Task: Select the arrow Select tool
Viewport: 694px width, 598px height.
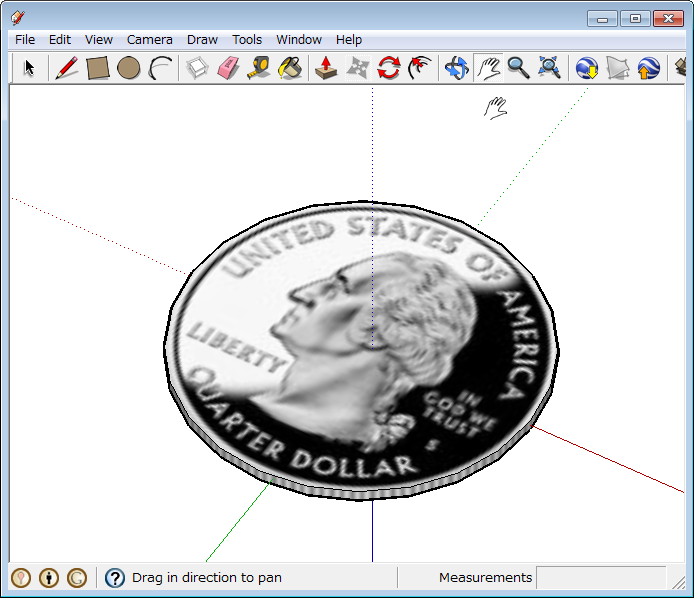Action: click(29, 68)
